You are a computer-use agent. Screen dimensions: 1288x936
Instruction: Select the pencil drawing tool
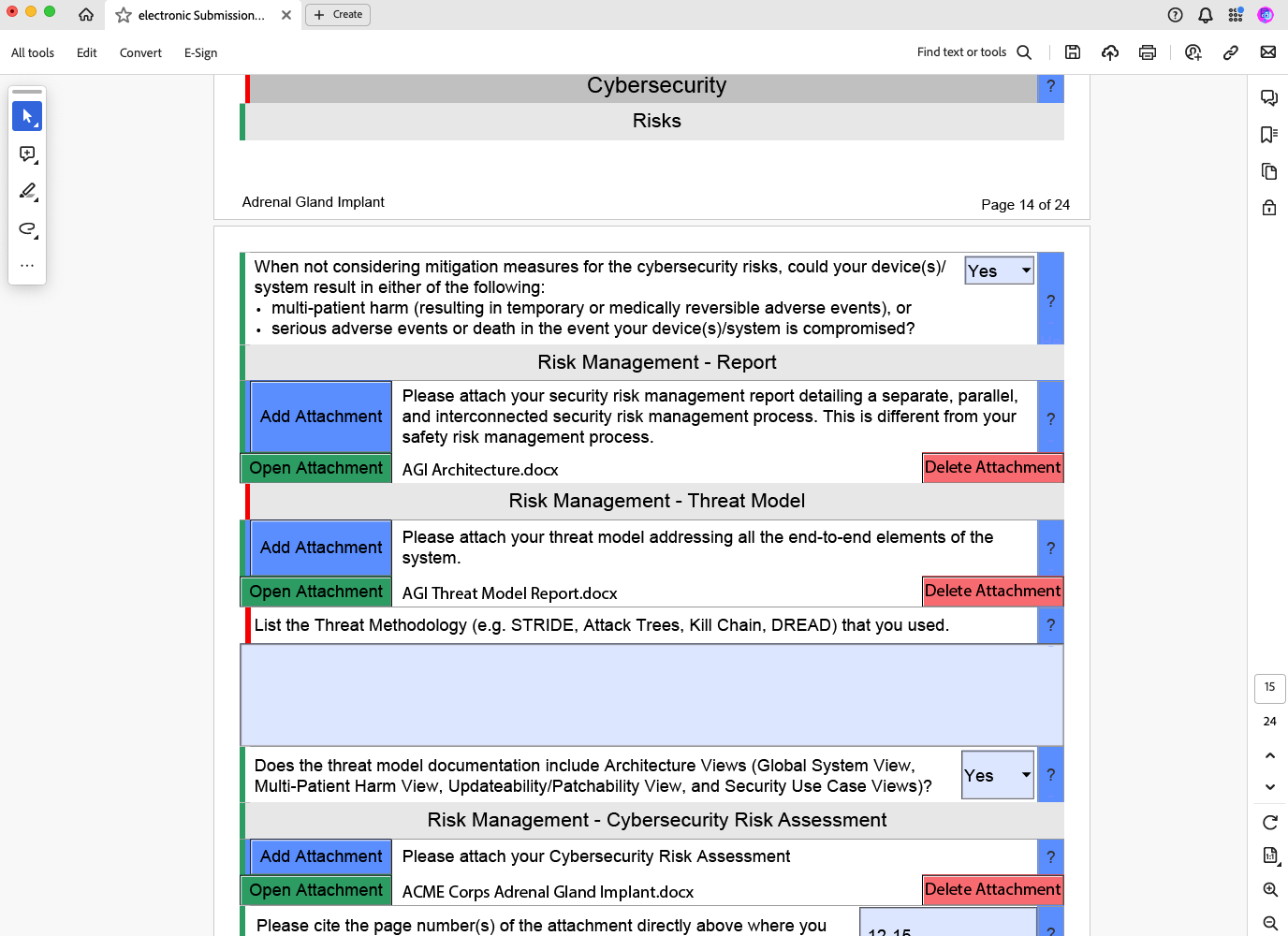point(27,191)
